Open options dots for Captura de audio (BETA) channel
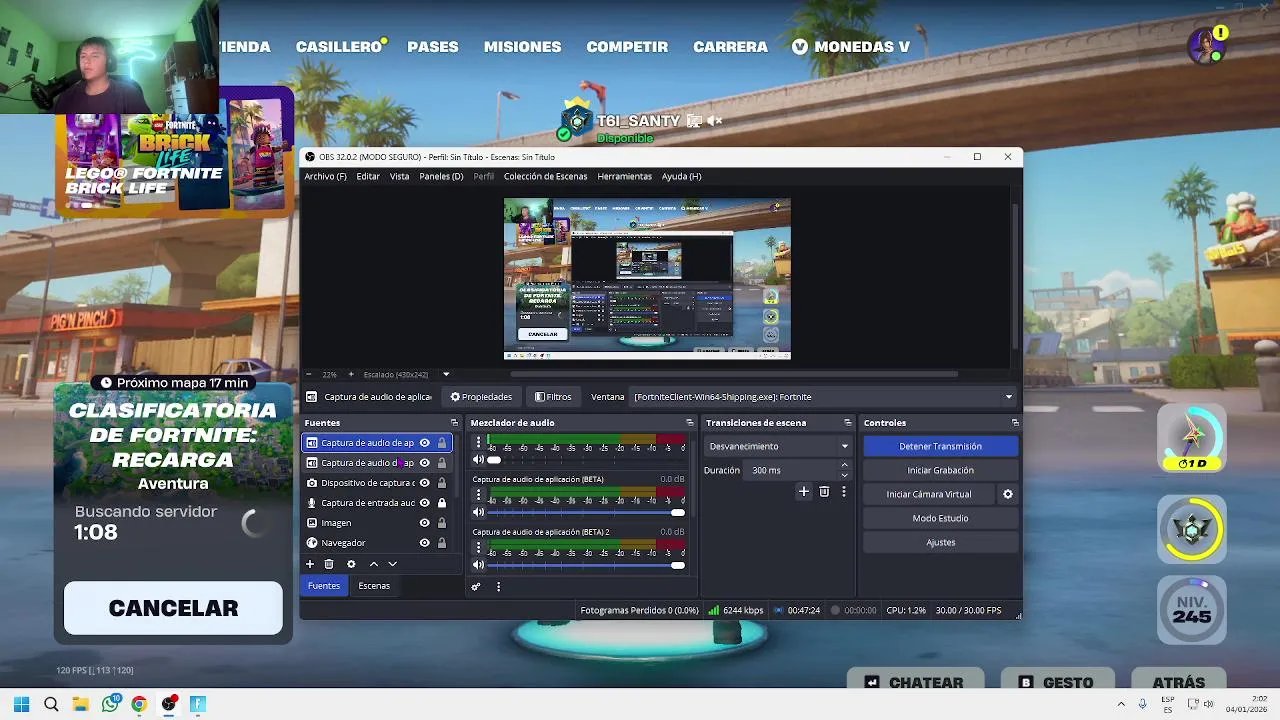This screenshot has height=720, width=1280. (x=478, y=495)
